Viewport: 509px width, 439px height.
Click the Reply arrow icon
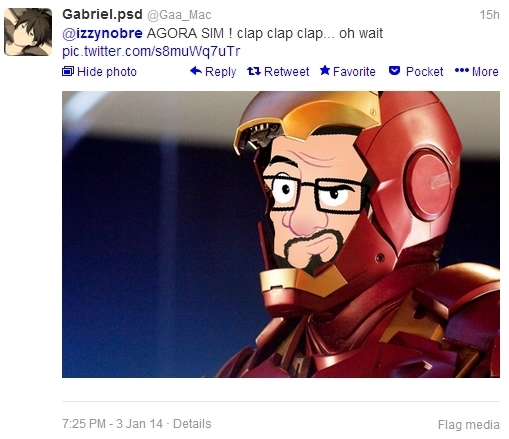[196, 71]
